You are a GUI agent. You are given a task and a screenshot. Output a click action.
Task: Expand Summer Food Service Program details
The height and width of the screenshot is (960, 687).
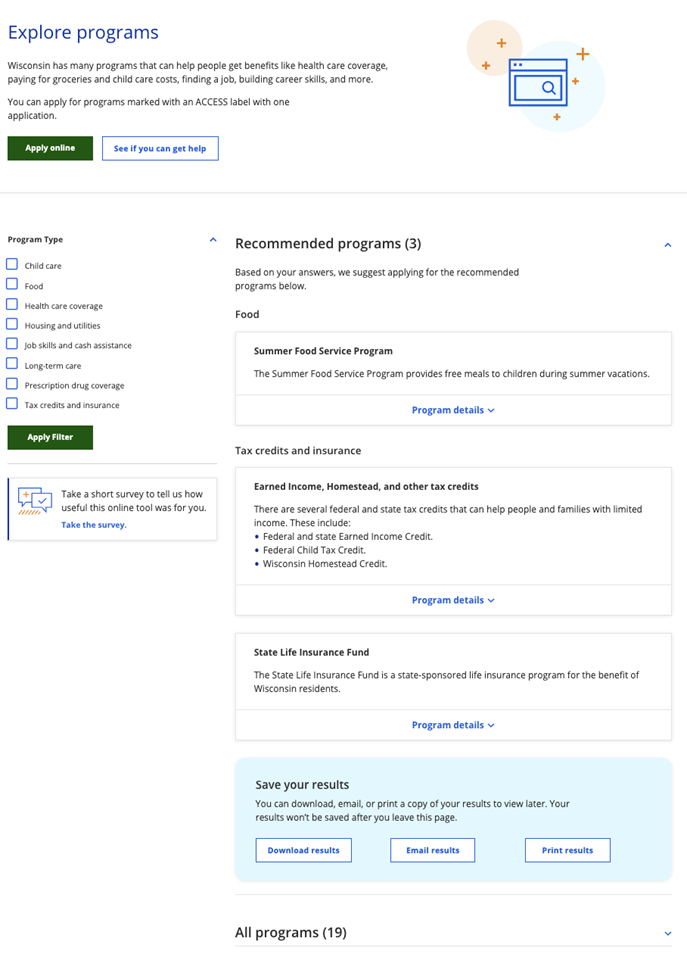coord(453,410)
